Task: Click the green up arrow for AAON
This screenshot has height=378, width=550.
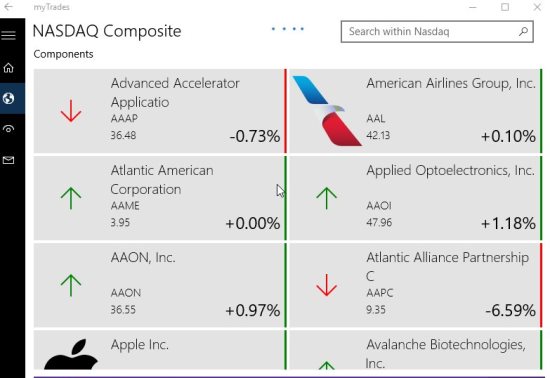Action: coord(71,285)
